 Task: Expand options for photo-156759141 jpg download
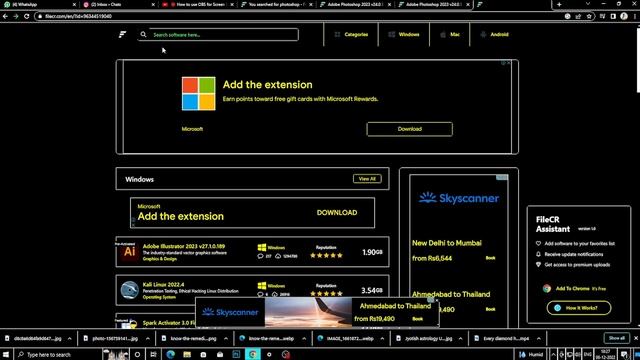coord(148,339)
